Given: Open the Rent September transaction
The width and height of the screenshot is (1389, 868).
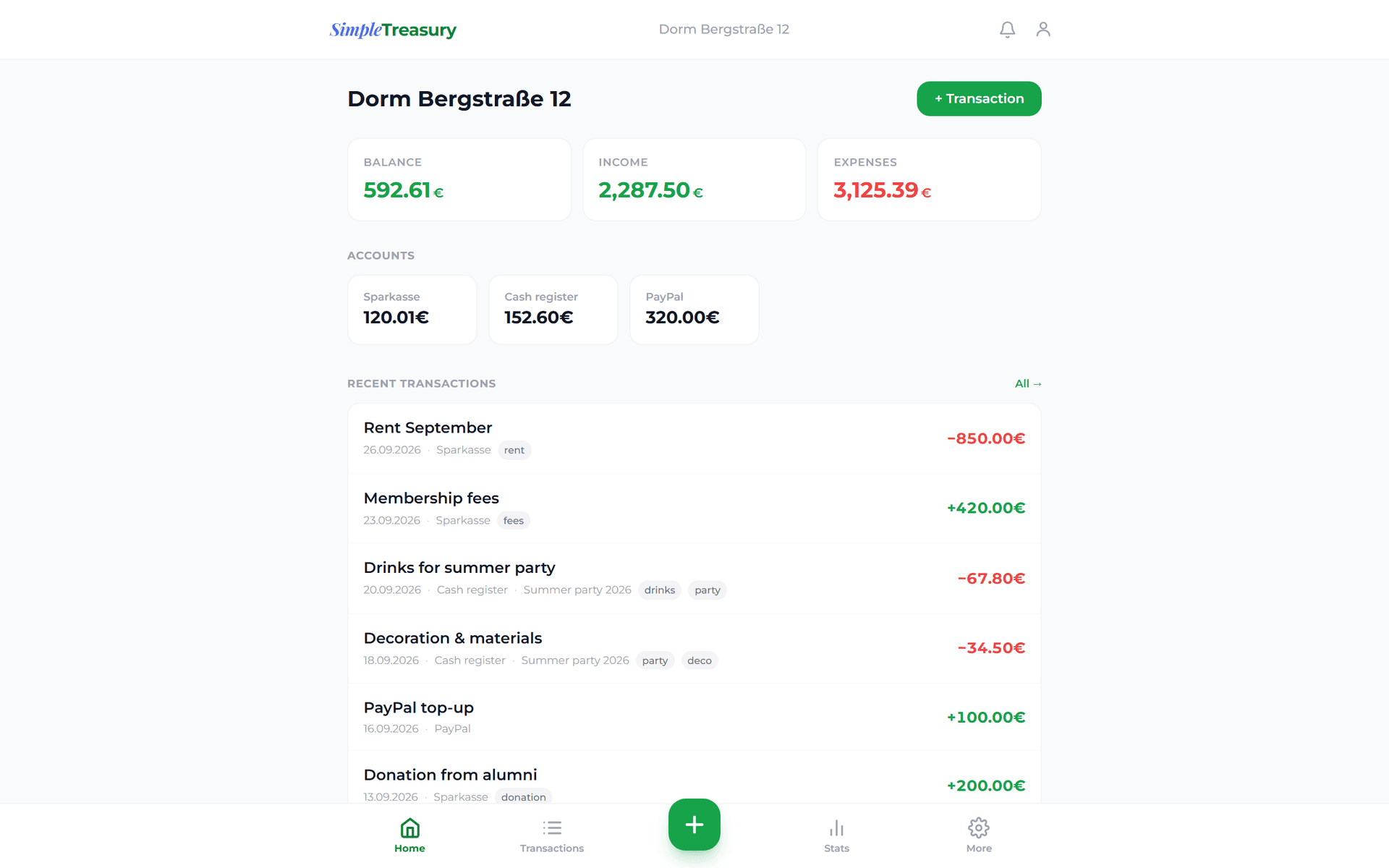Looking at the screenshot, I should [x=694, y=438].
